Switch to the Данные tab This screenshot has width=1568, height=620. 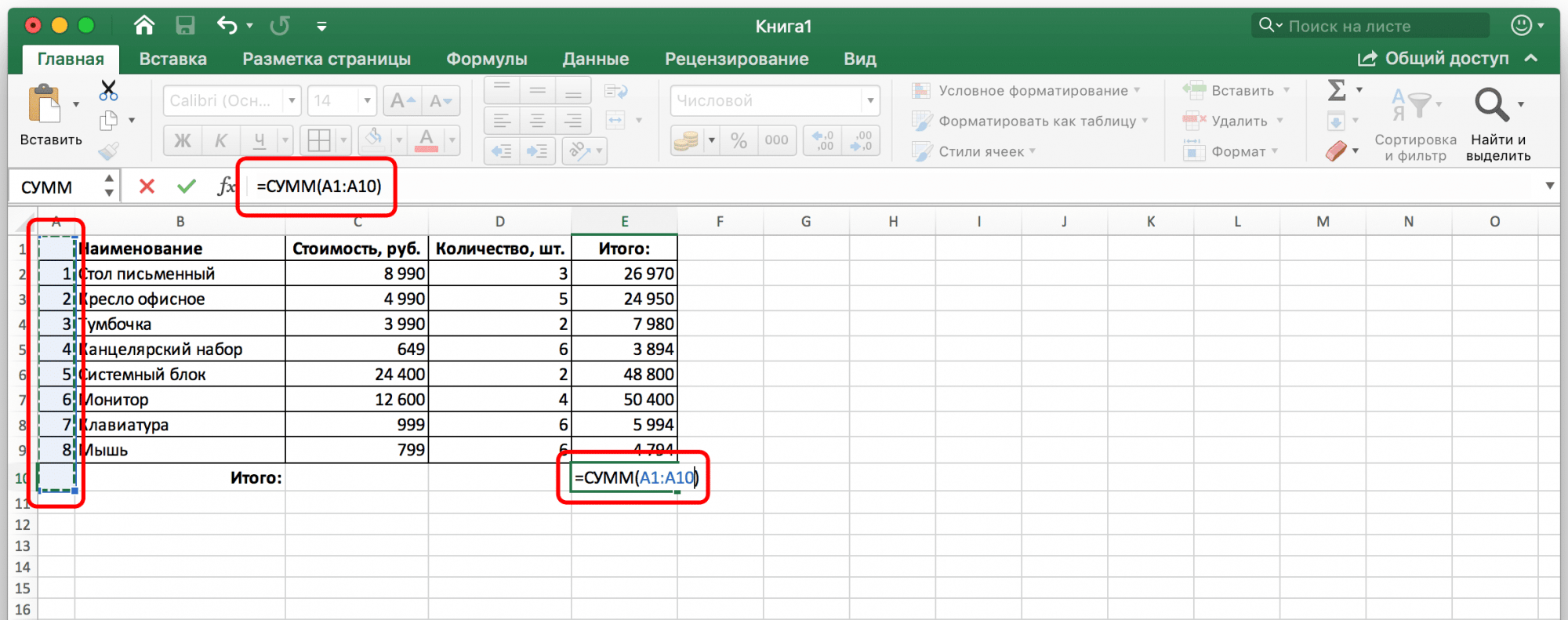coord(596,59)
